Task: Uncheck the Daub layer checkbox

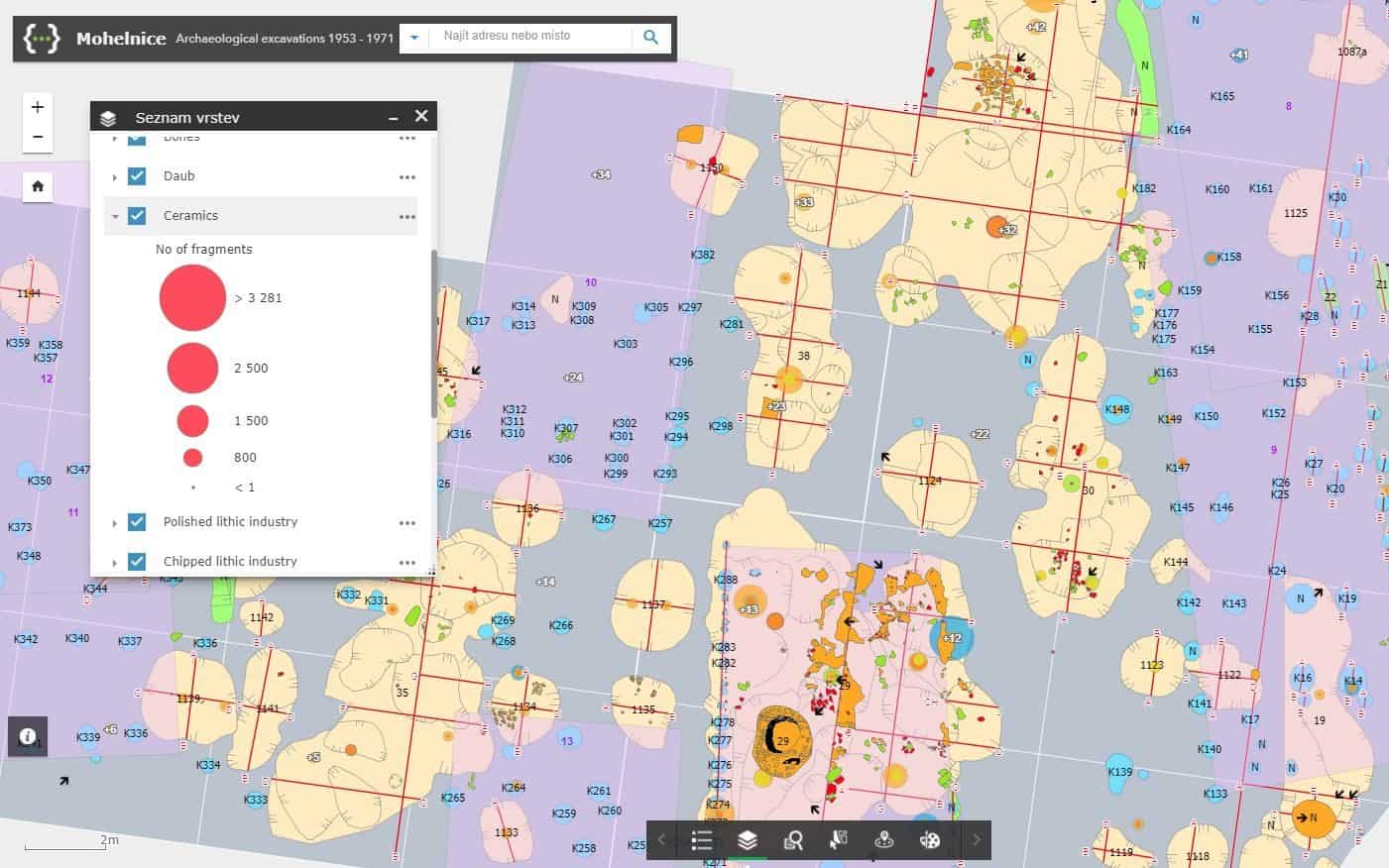Action: click(138, 176)
